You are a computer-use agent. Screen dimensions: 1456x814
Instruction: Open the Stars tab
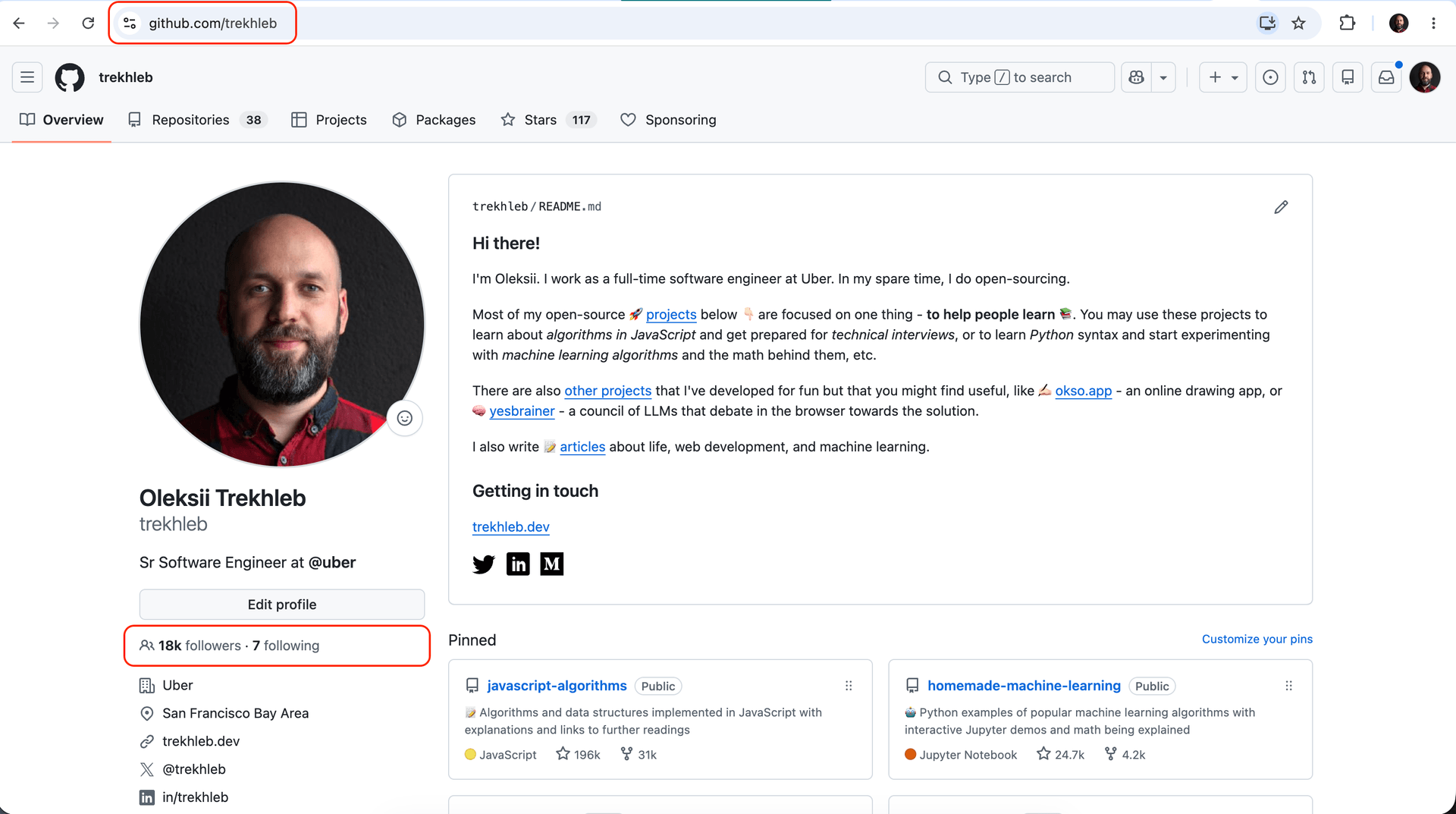[x=548, y=120]
